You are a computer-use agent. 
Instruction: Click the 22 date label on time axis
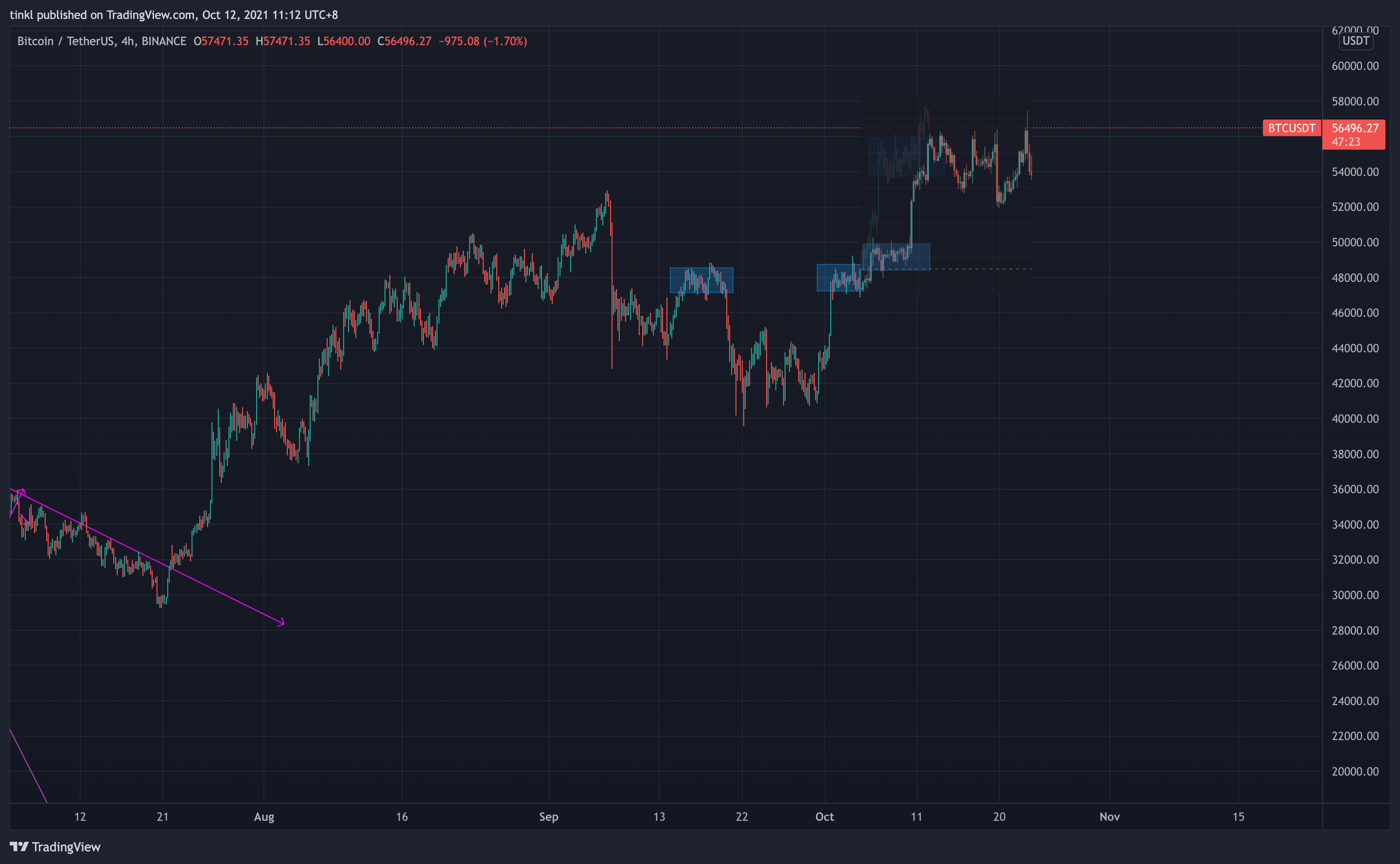coord(742,816)
